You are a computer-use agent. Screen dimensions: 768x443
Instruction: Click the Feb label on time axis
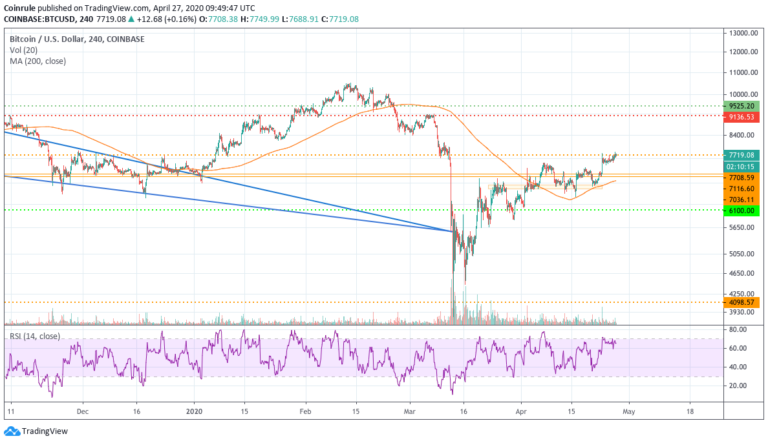[305, 412]
